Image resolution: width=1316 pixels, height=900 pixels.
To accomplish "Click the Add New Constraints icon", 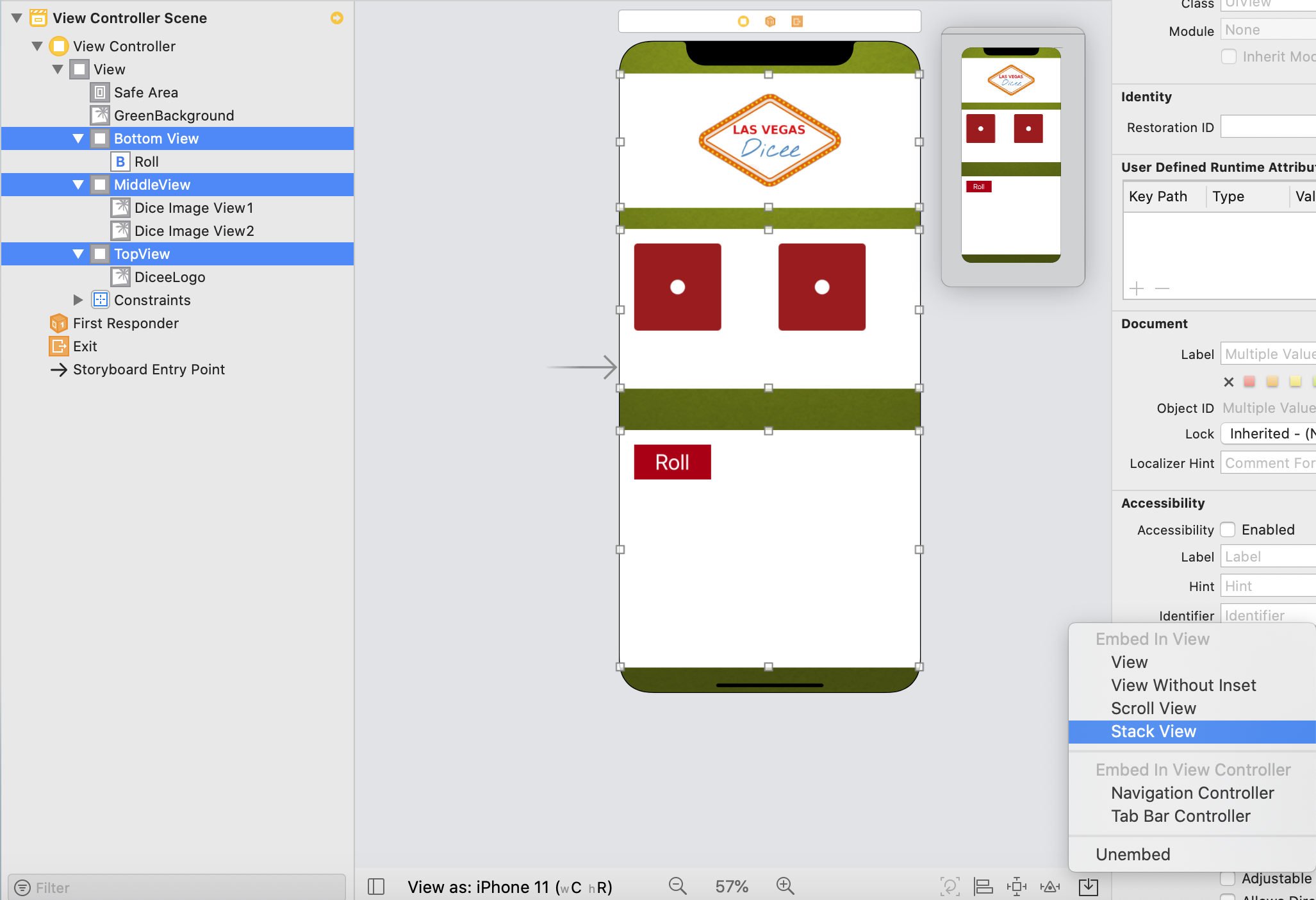I will coord(1016,887).
